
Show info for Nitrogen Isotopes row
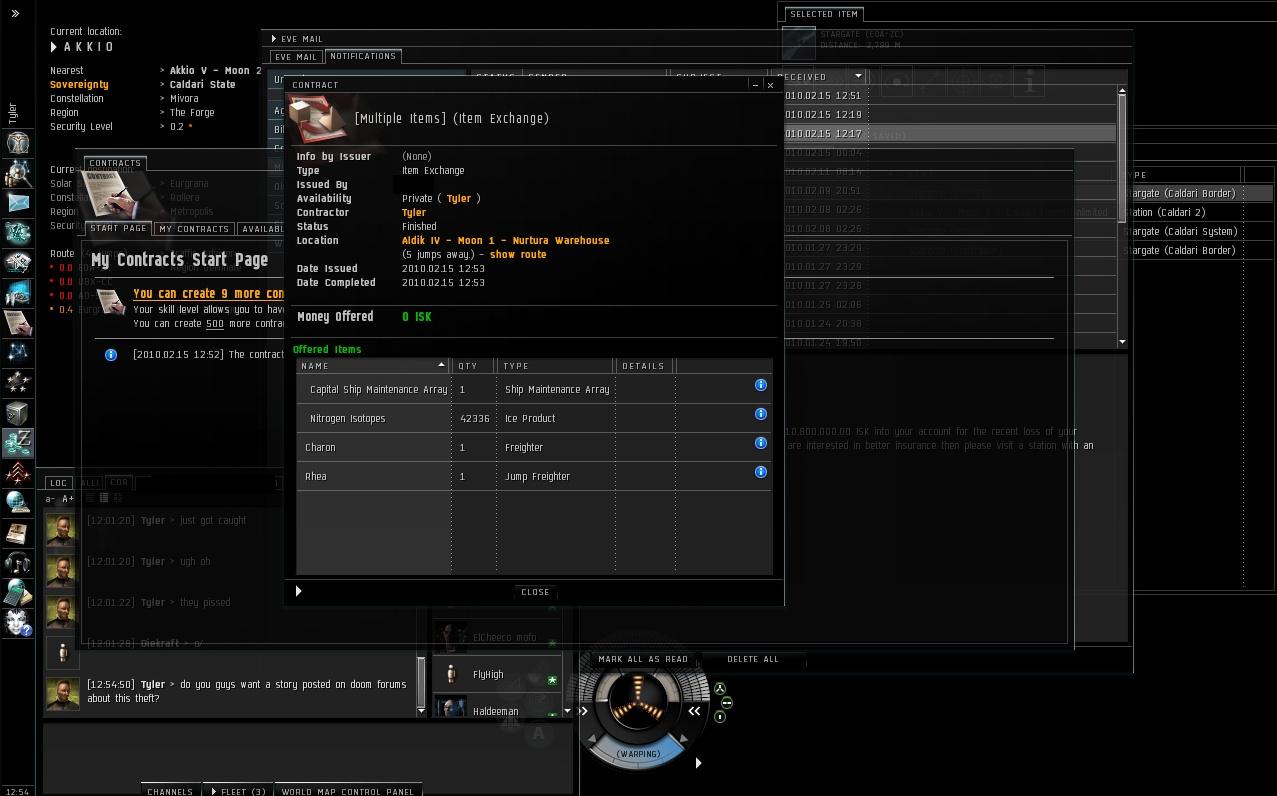(x=760, y=414)
